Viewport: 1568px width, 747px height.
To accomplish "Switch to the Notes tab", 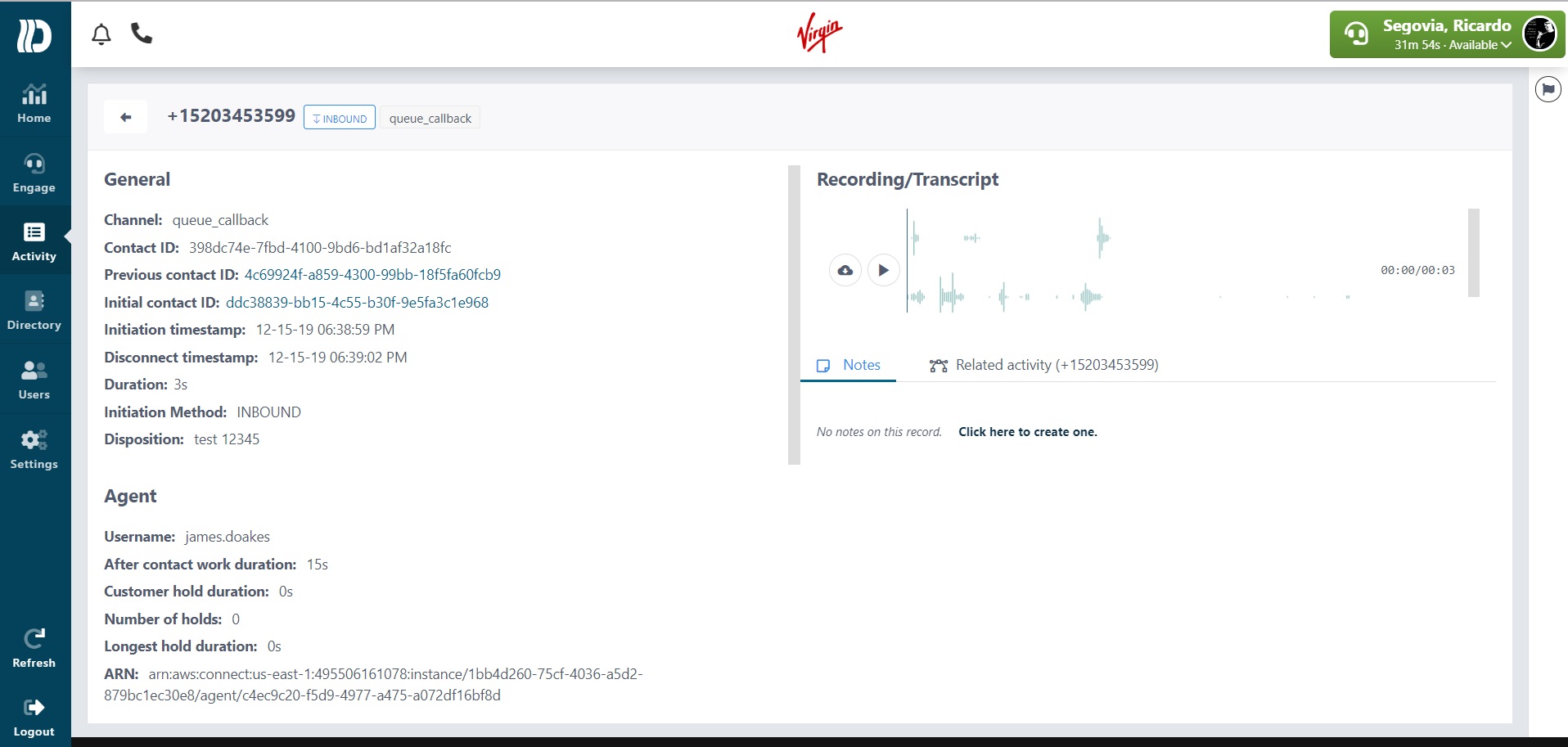I will (849, 365).
